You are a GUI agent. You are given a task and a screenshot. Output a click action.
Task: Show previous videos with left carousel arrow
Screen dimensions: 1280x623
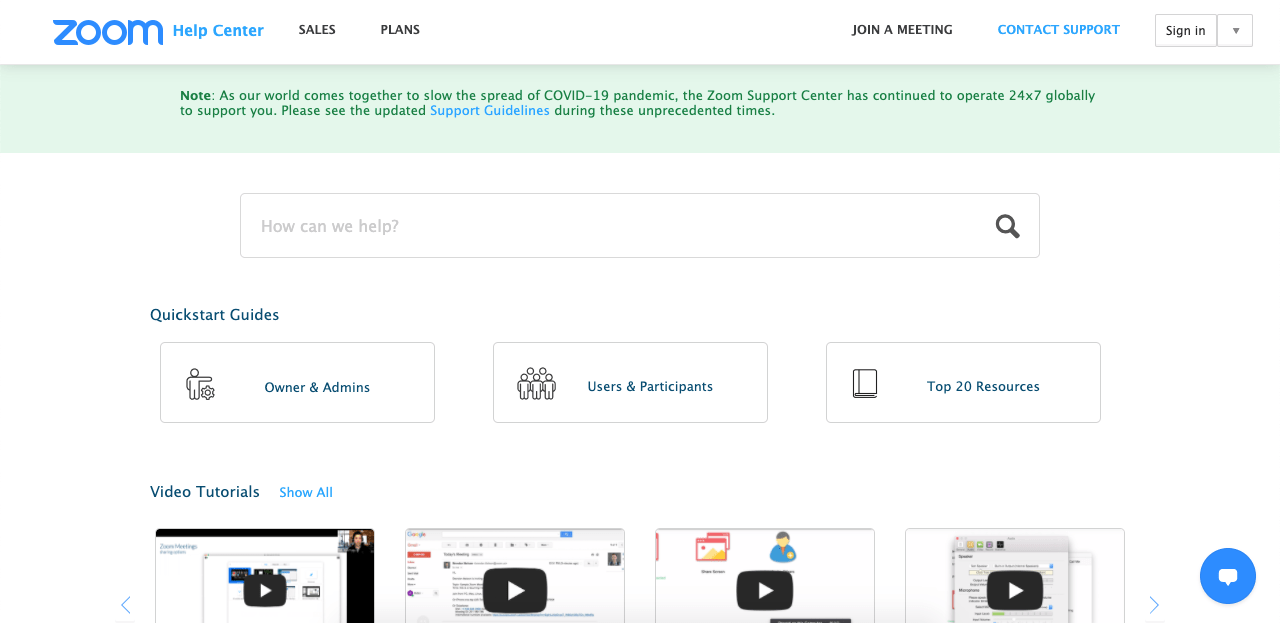click(x=126, y=605)
